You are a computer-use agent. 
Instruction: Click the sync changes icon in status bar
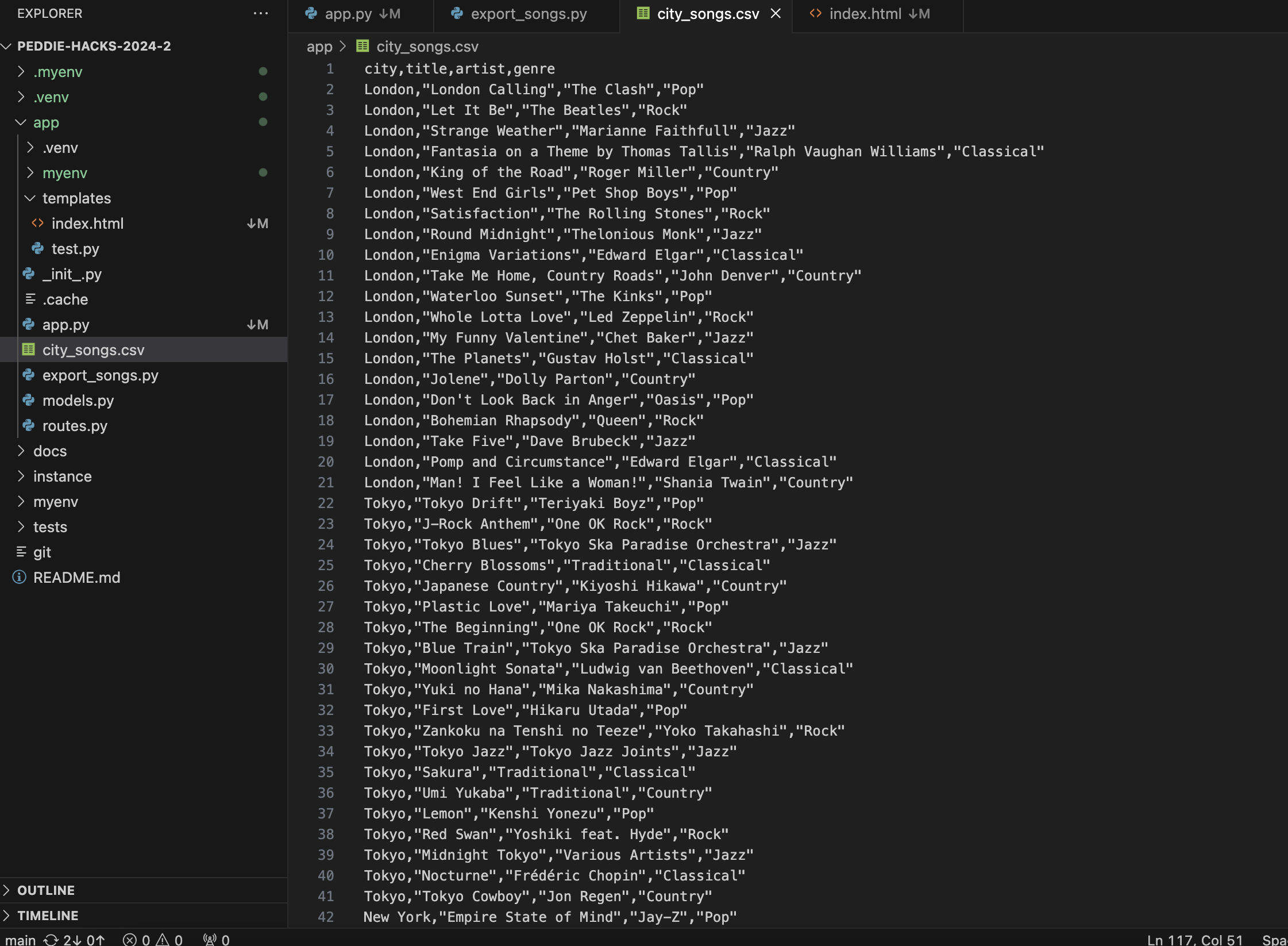coord(52,940)
